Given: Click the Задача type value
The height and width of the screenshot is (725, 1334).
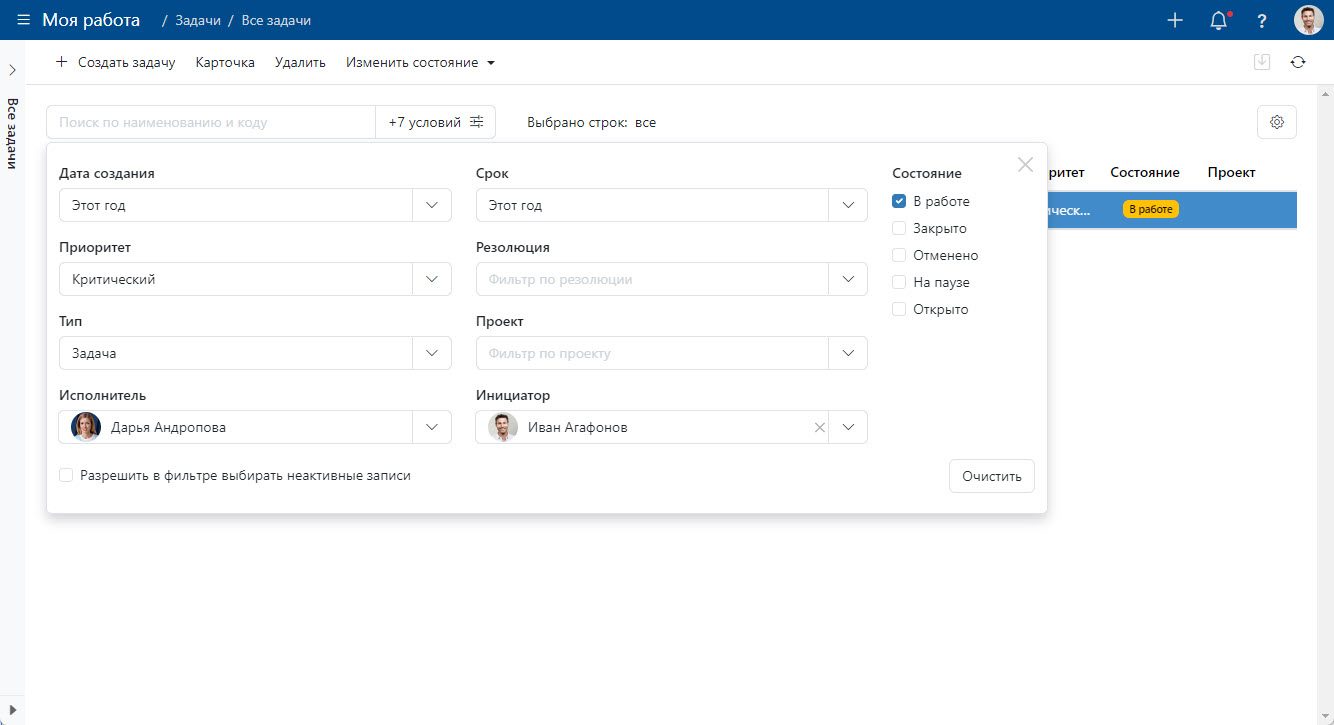Looking at the screenshot, I should pyautogui.click(x=95, y=353).
